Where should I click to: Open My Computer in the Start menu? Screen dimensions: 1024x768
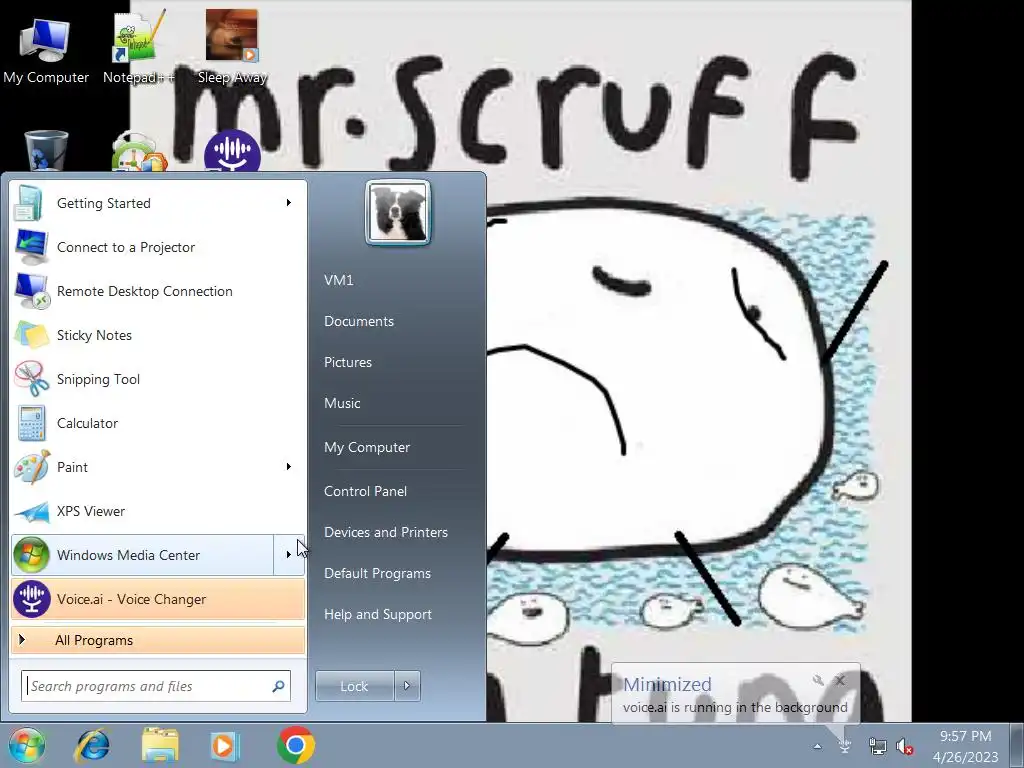(366, 447)
